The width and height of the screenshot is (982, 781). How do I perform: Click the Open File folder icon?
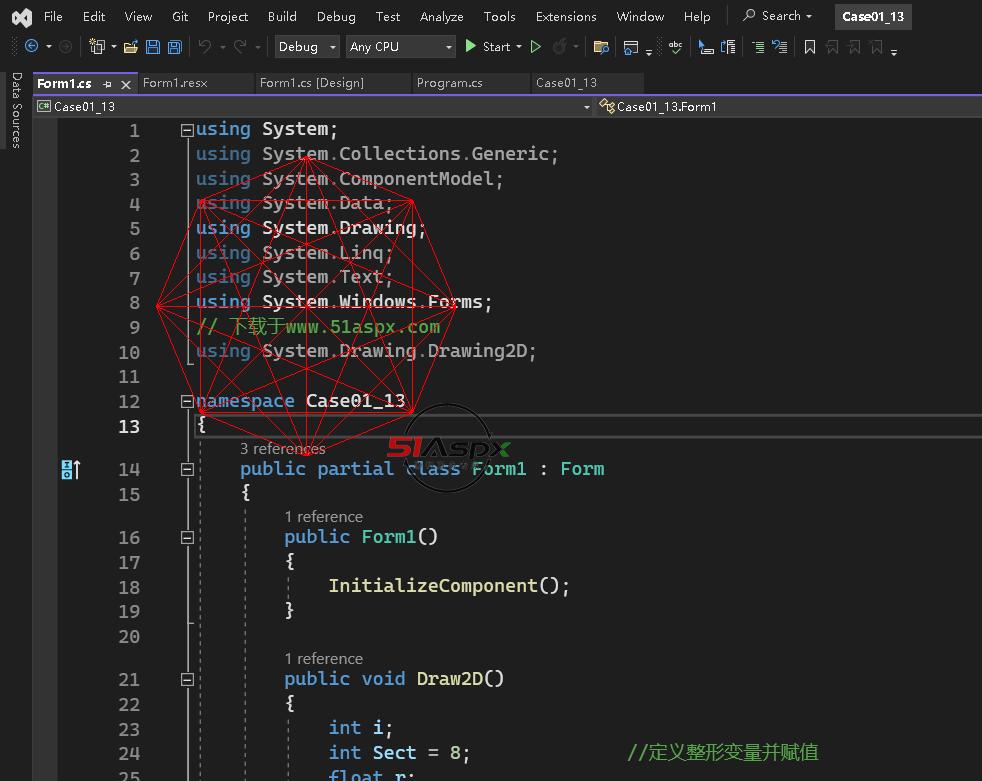point(130,46)
